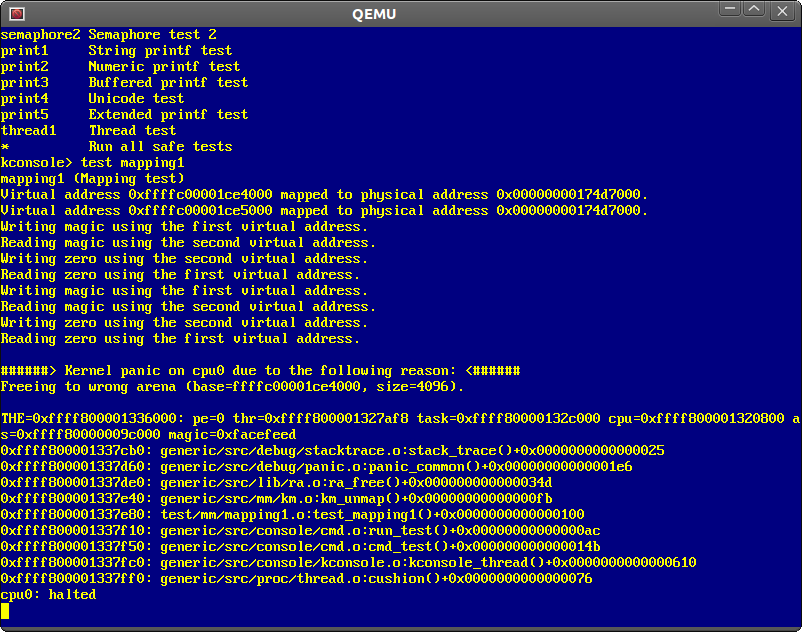Close the QEMU window
This screenshot has height=632, width=802.
[782, 12]
